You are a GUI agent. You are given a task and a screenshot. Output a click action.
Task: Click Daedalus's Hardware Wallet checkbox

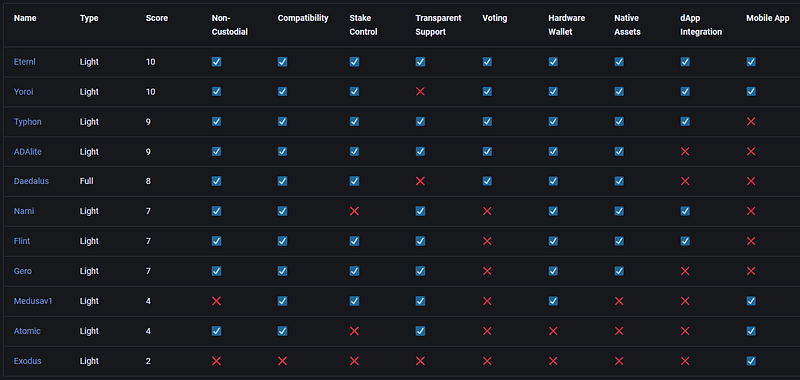(x=553, y=181)
